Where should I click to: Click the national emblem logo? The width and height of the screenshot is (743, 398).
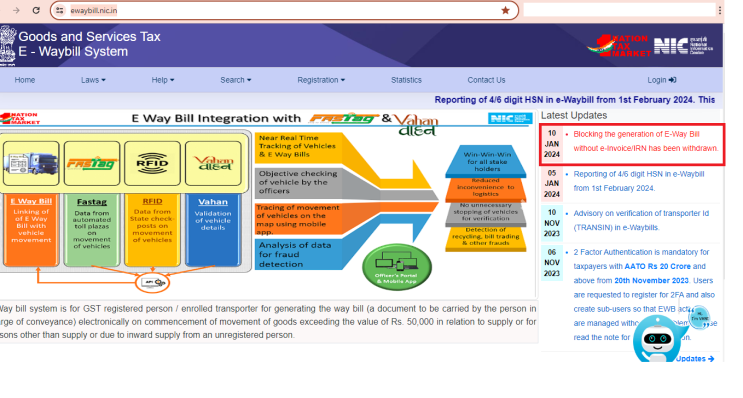(x=8, y=45)
